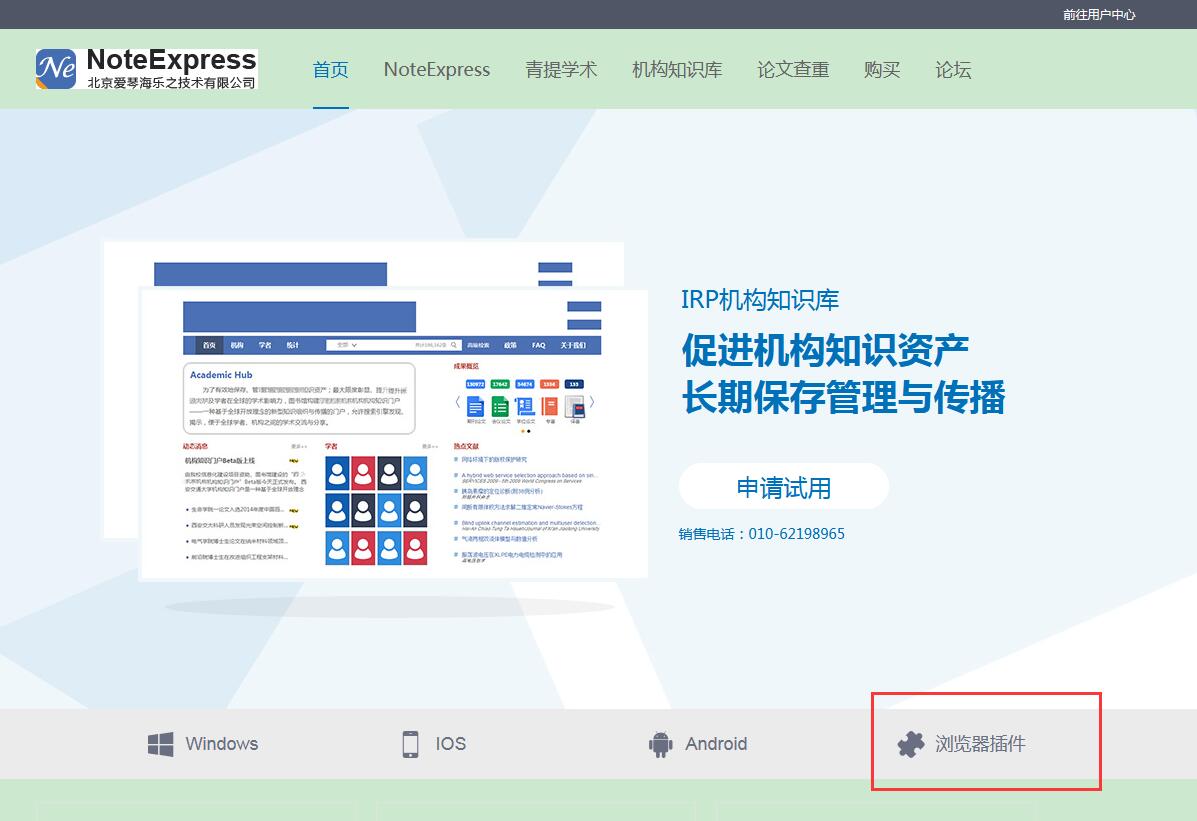
Task: Click the iOS phone icon
Action: (410, 744)
